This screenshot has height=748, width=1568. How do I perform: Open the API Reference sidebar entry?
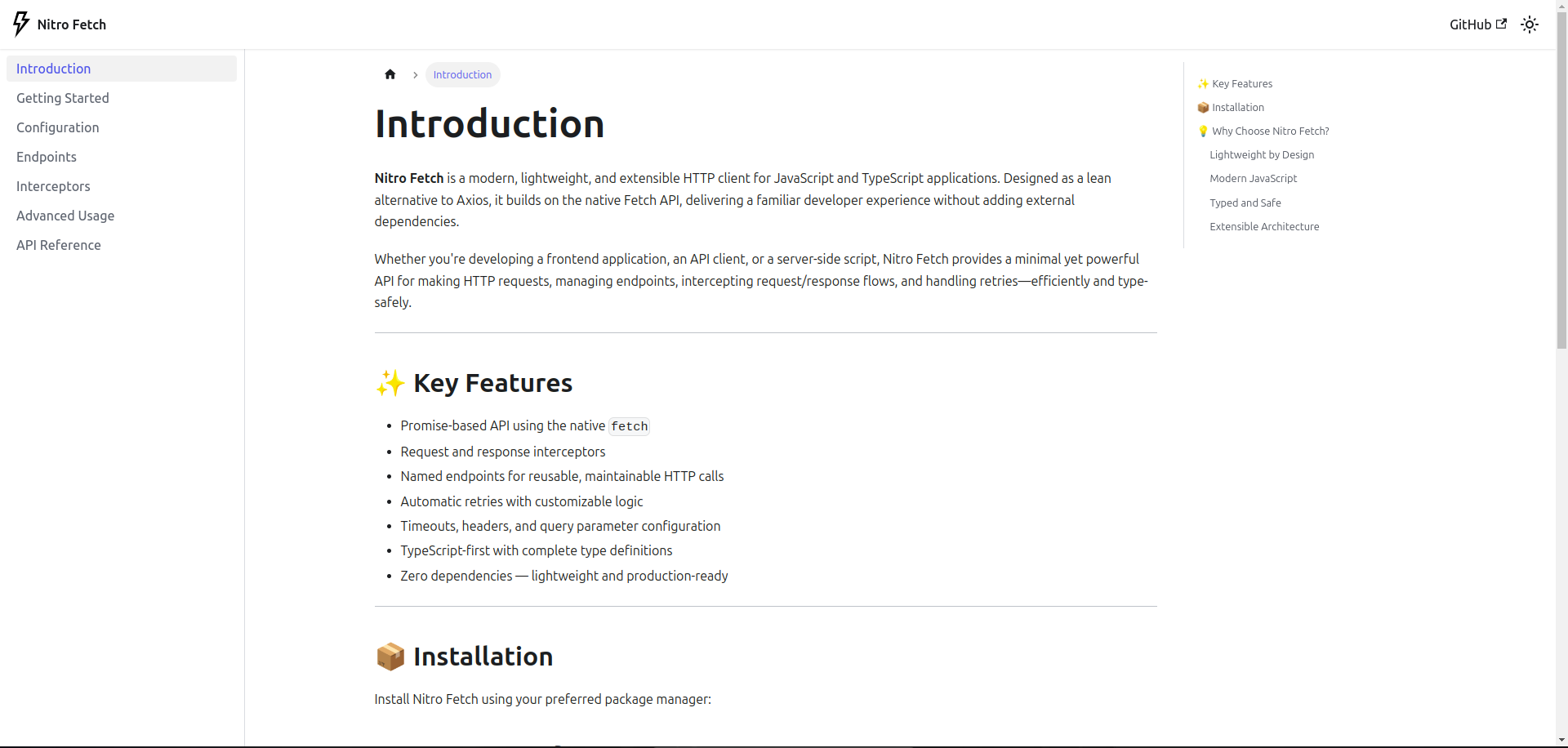tap(58, 245)
